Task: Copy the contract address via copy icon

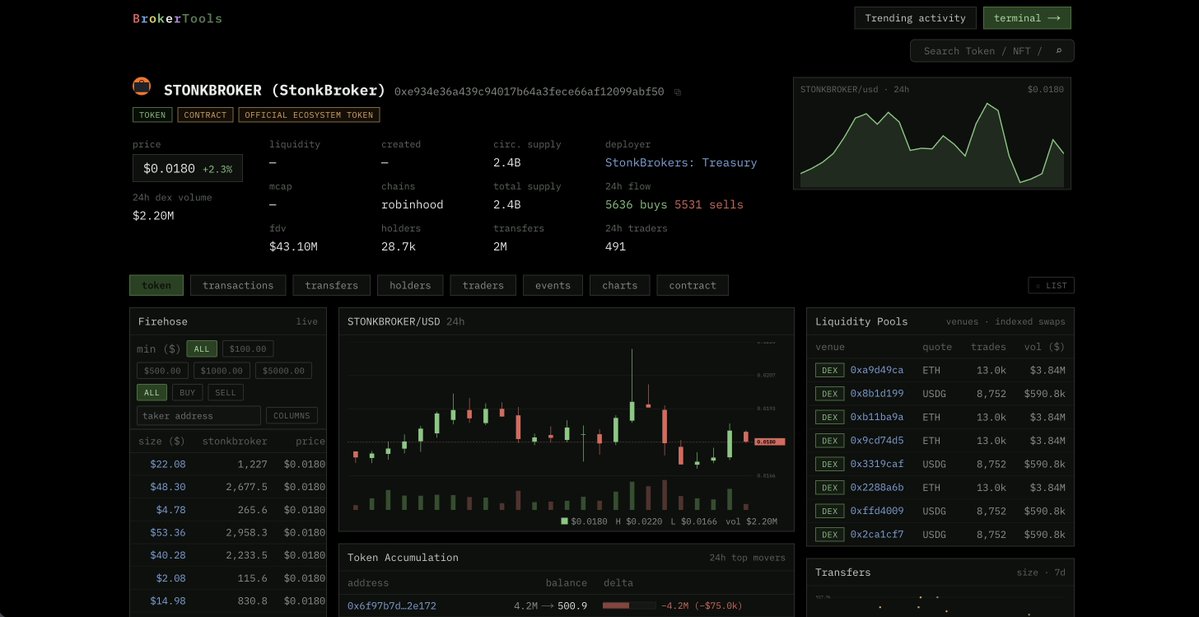Action: click(x=677, y=92)
